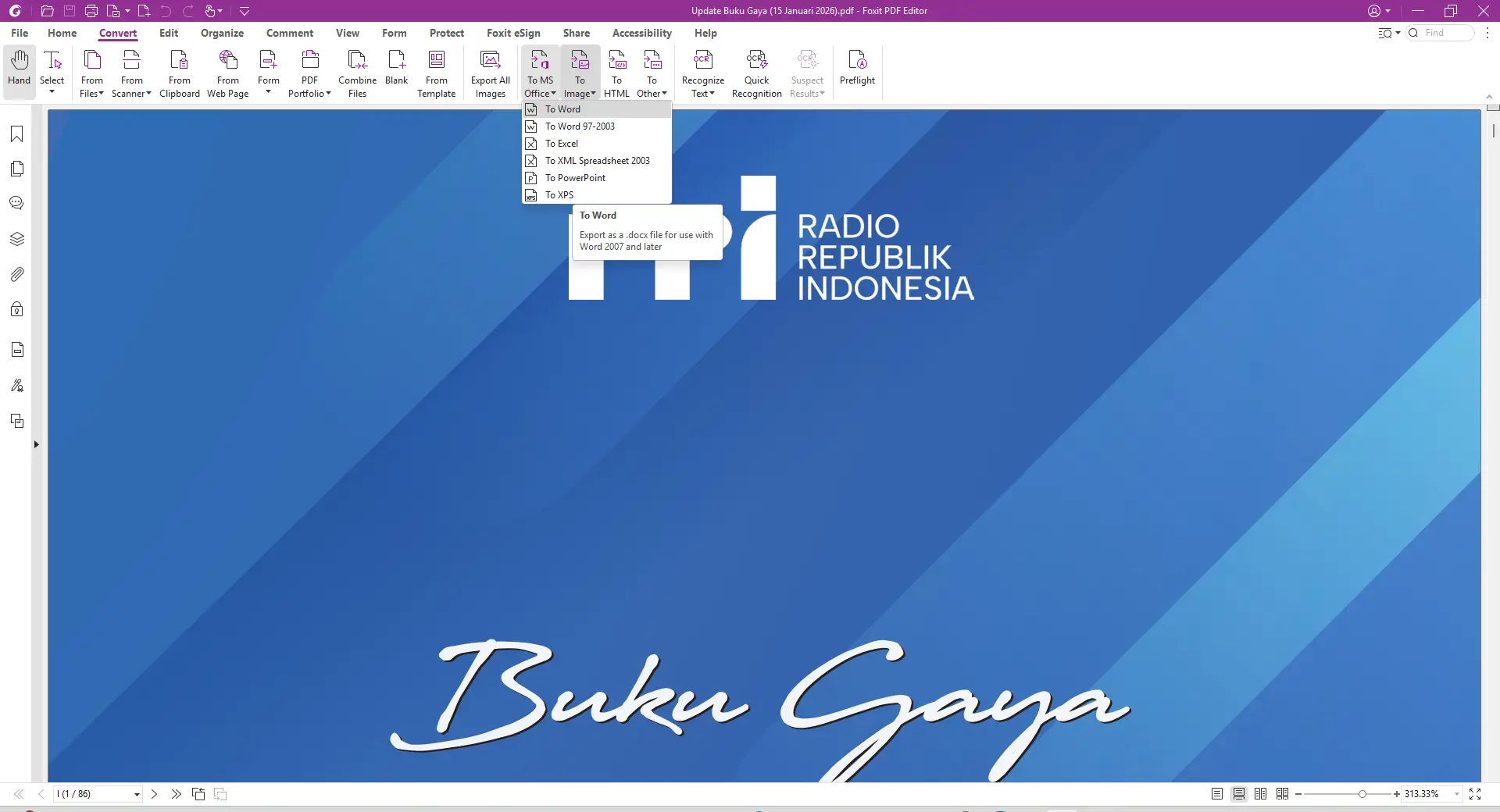Click the Previous View icon in status bar
The width and height of the screenshot is (1500, 812).
coord(198,794)
